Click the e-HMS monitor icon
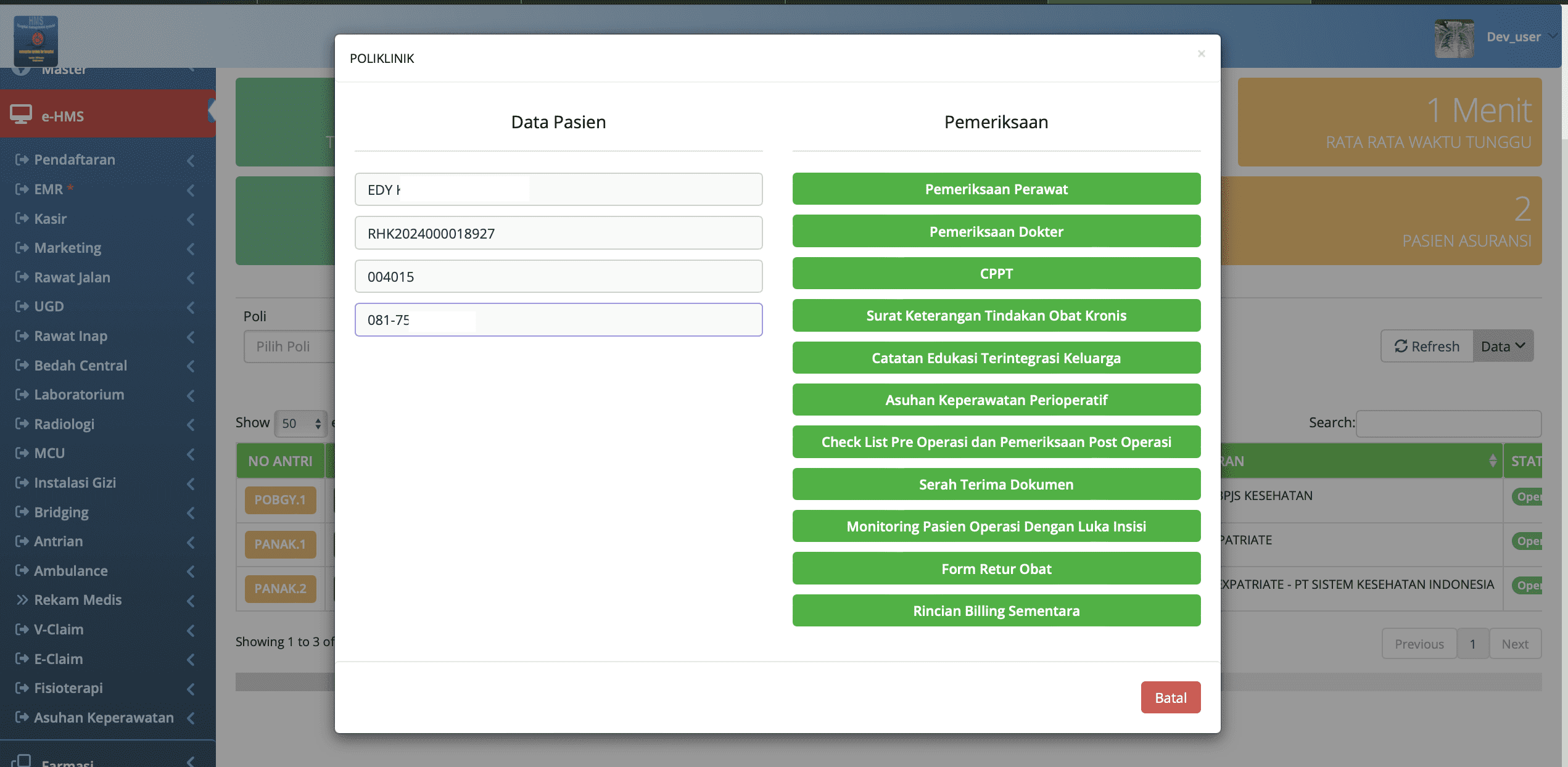Image resolution: width=1568 pixels, height=767 pixels. 21,115
